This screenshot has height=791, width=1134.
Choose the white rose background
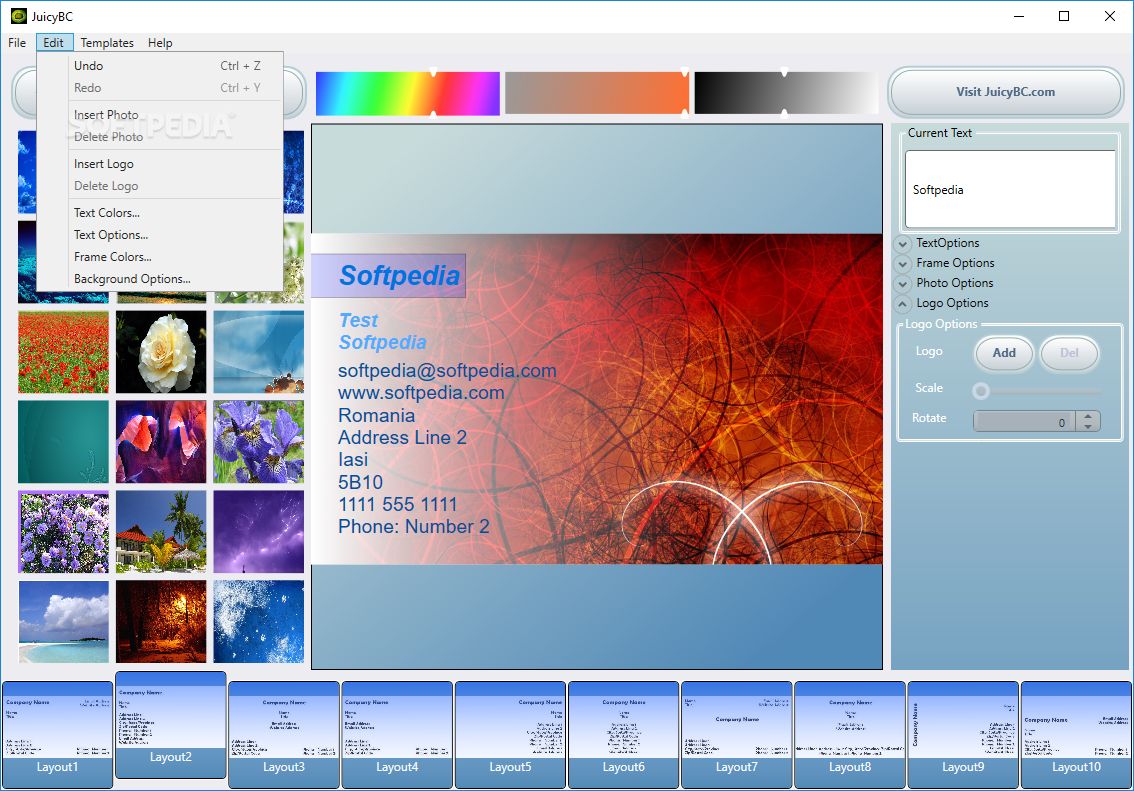click(x=161, y=352)
